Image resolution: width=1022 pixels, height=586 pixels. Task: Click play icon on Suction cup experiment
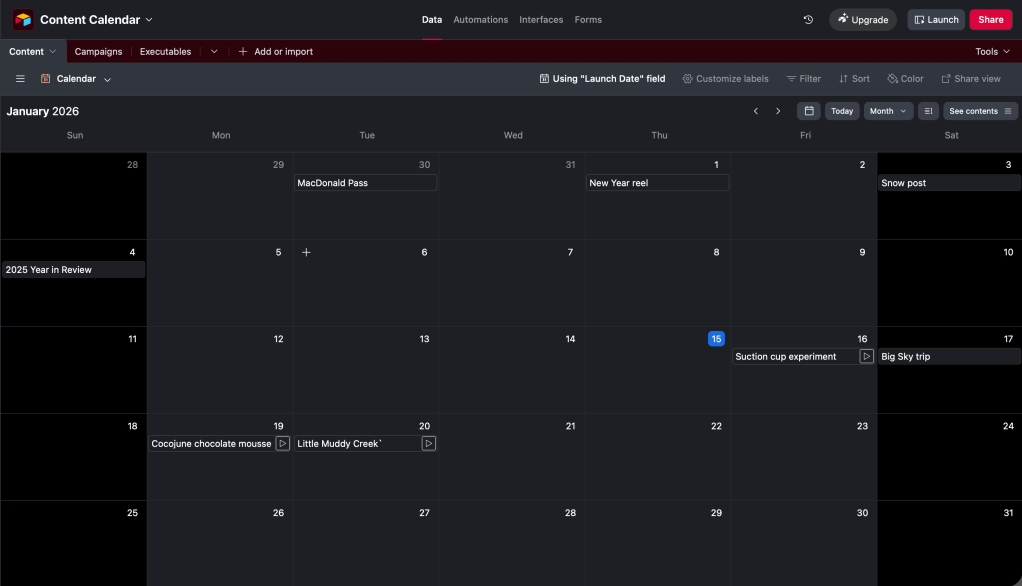(866, 357)
